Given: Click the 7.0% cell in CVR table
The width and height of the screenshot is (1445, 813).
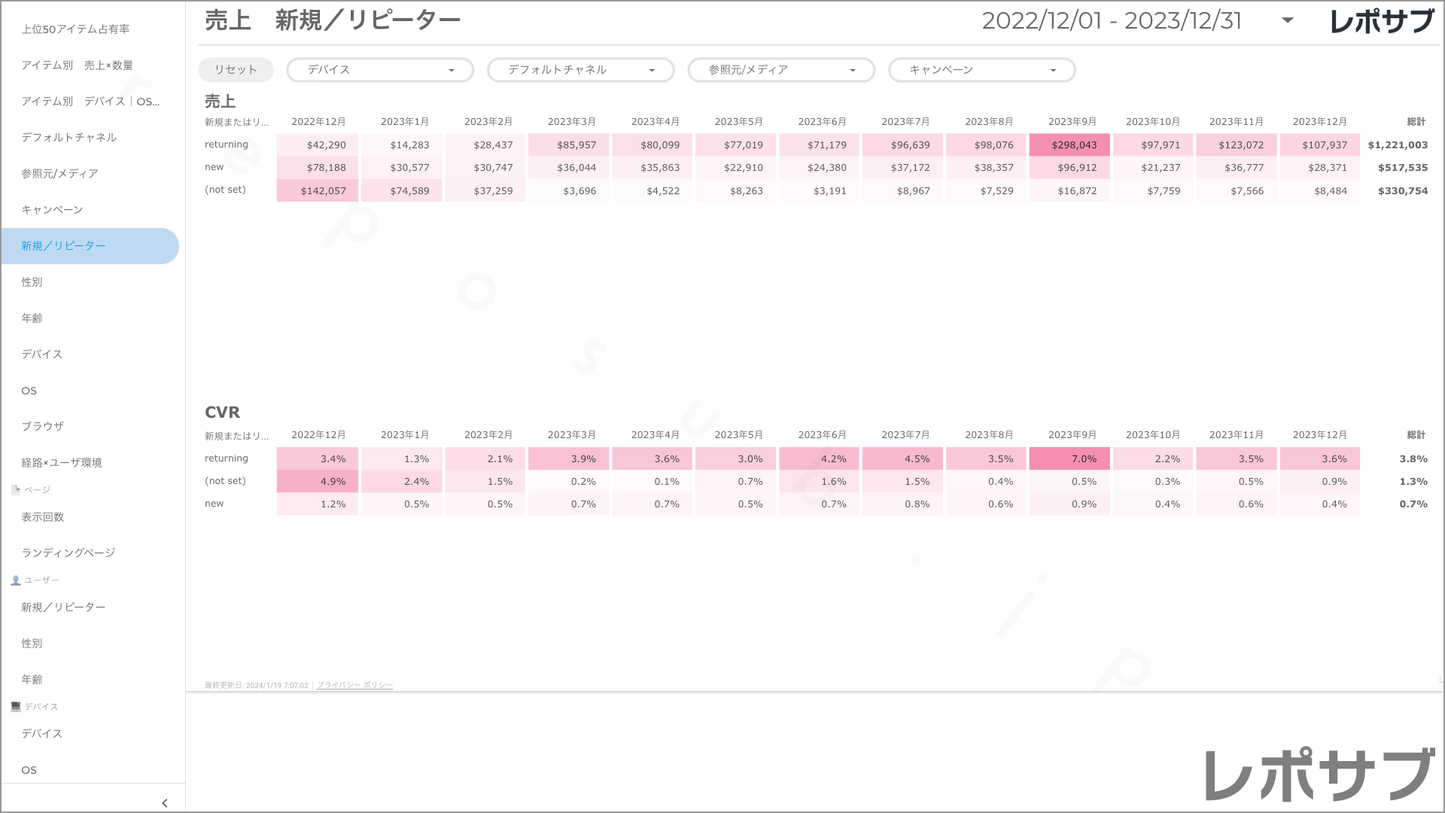Looking at the screenshot, I should (1069, 459).
